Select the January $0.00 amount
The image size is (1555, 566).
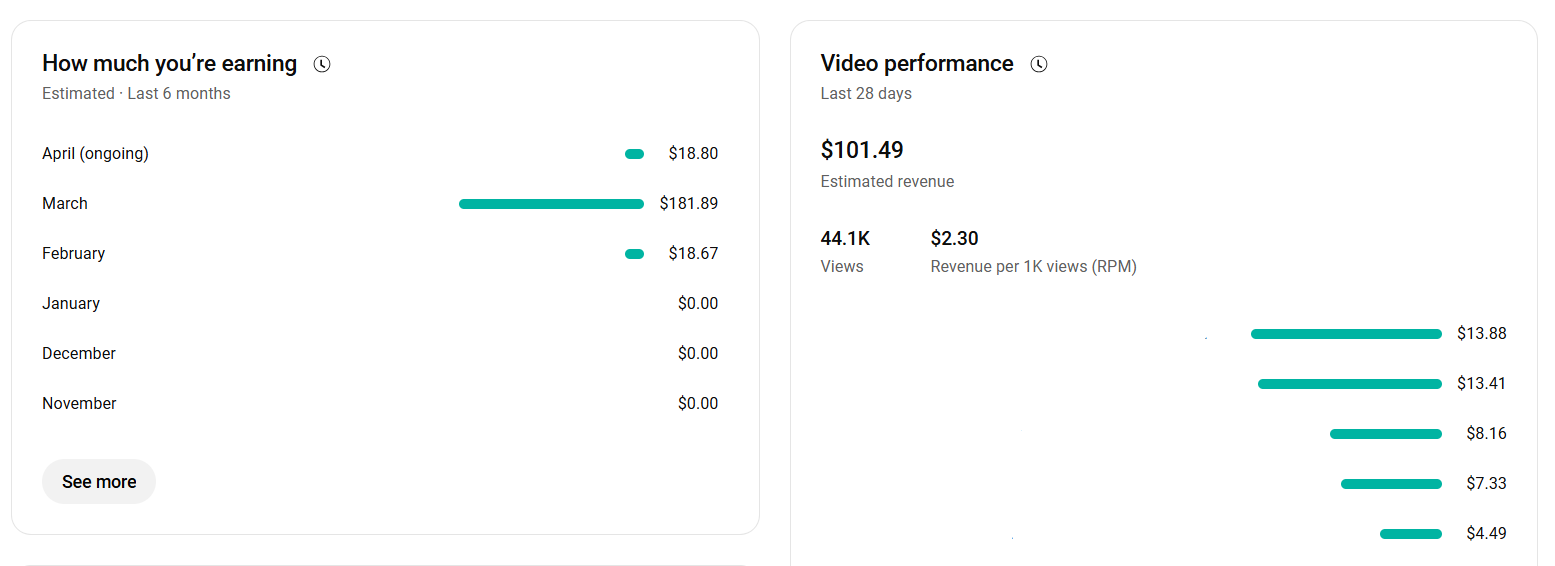pos(698,304)
